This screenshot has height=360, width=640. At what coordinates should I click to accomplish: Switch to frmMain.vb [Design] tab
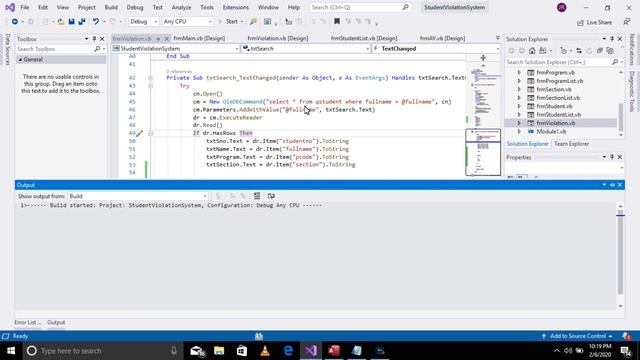(x=199, y=38)
